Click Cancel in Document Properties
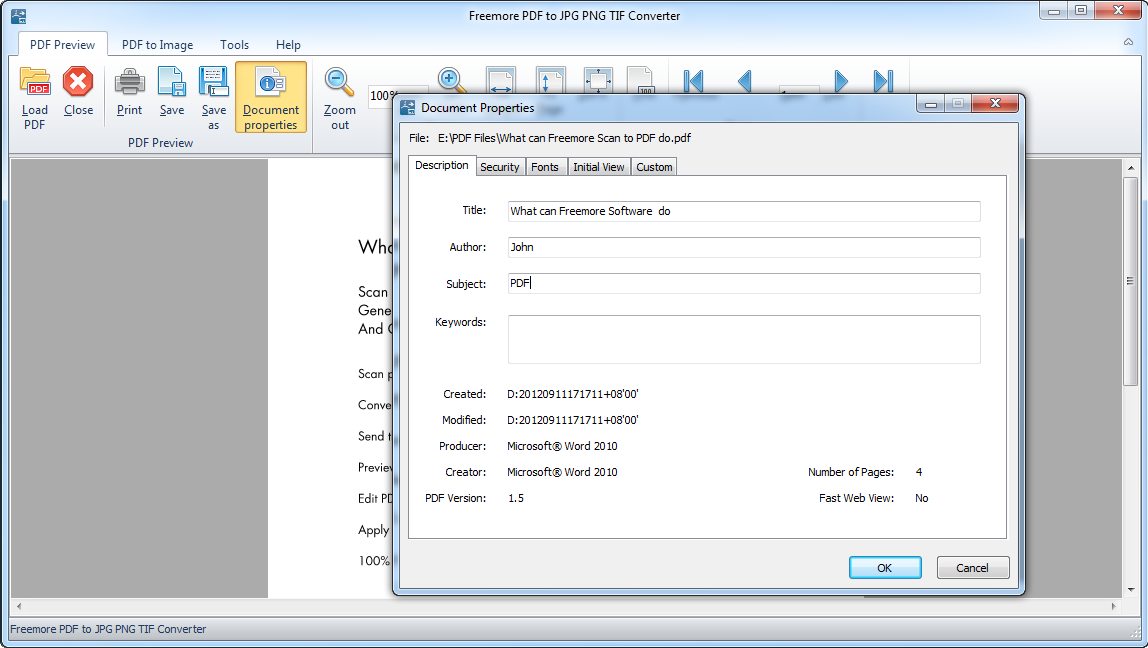Viewport: 1148px width, 648px height. click(972, 567)
